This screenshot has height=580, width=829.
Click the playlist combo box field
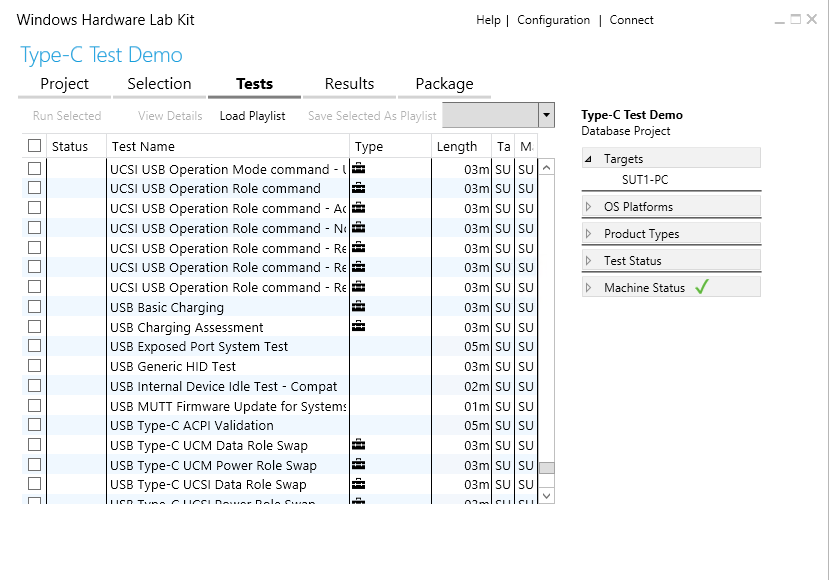[x=491, y=115]
